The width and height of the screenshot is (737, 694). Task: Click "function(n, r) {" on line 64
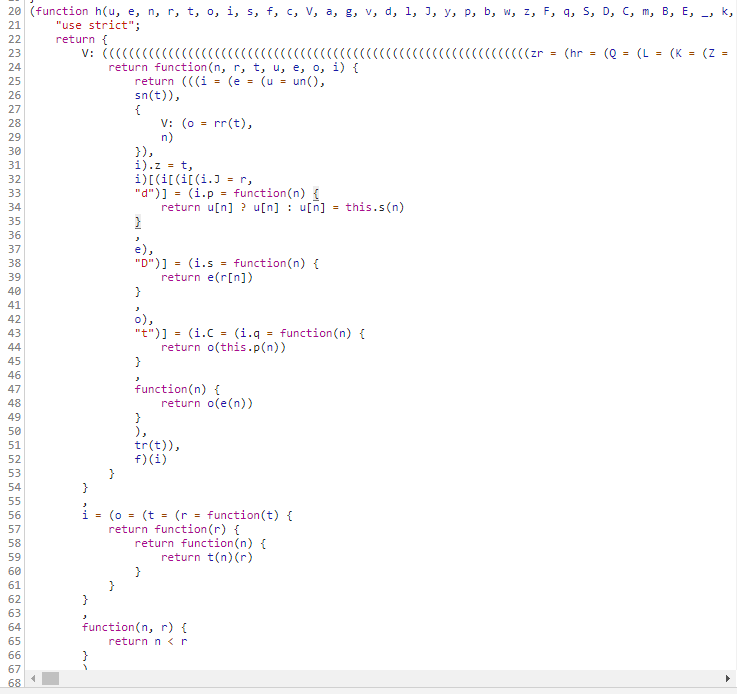[x=134, y=627]
